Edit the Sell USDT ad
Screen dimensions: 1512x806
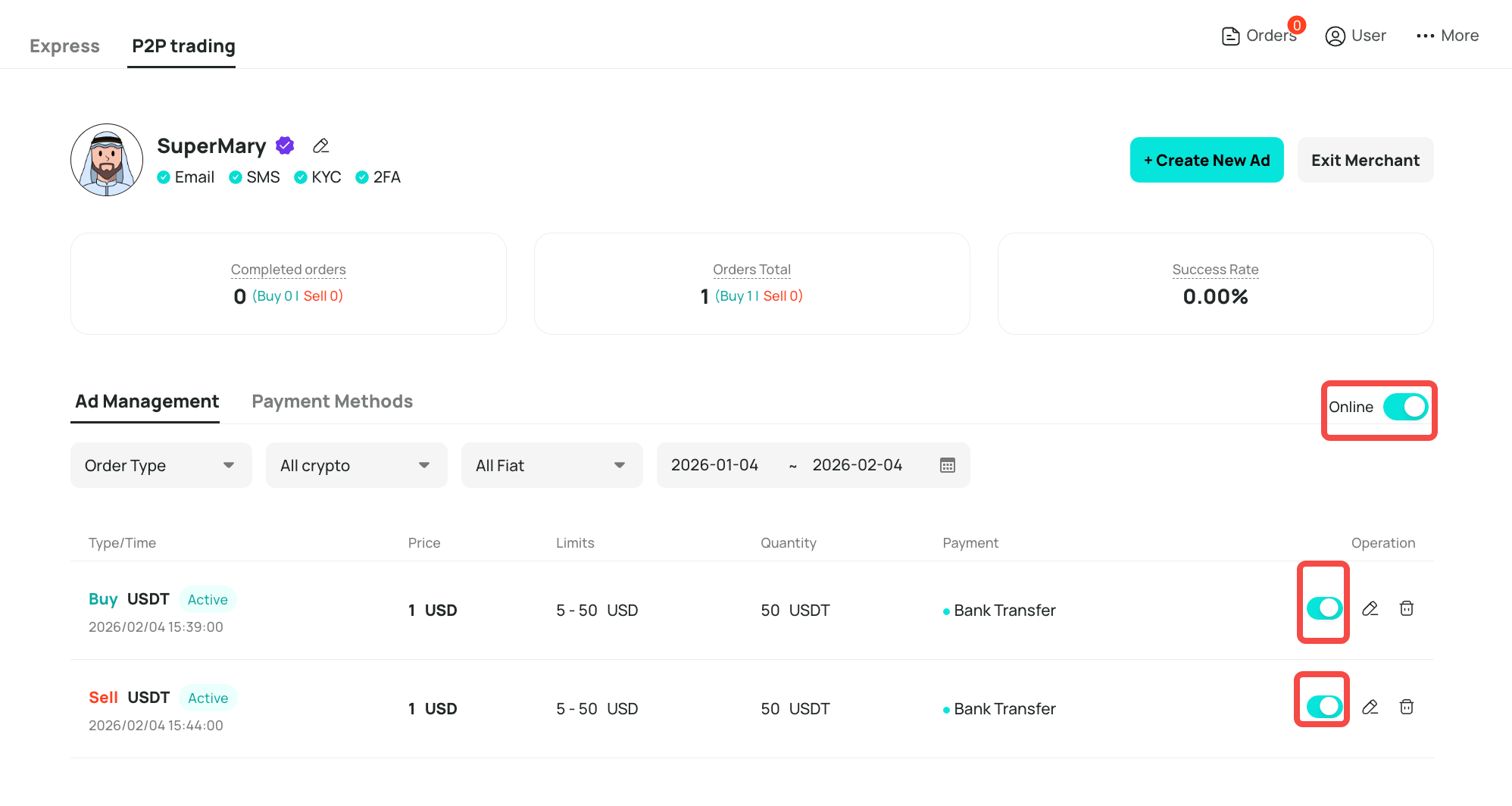click(1370, 707)
